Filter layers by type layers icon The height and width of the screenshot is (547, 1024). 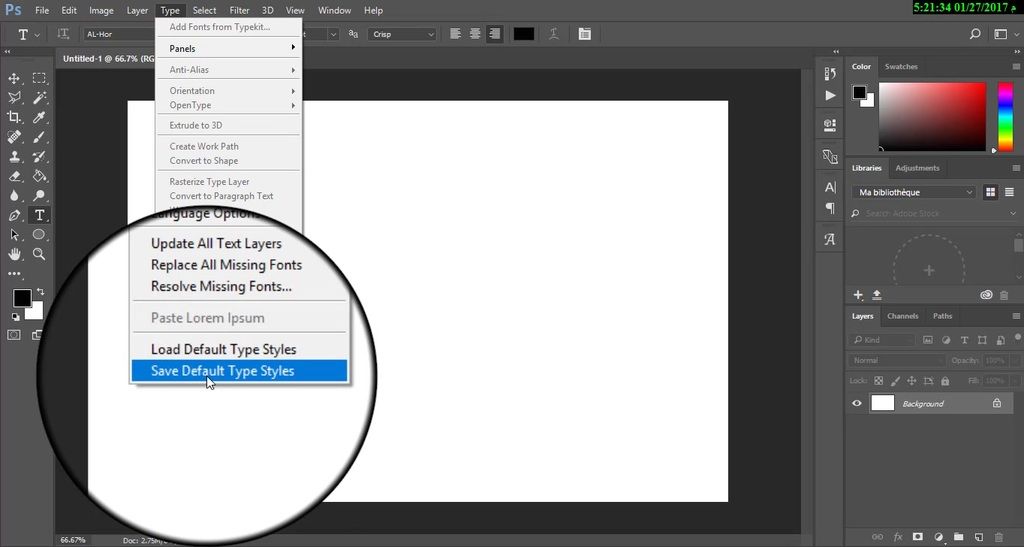tap(964, 340)
